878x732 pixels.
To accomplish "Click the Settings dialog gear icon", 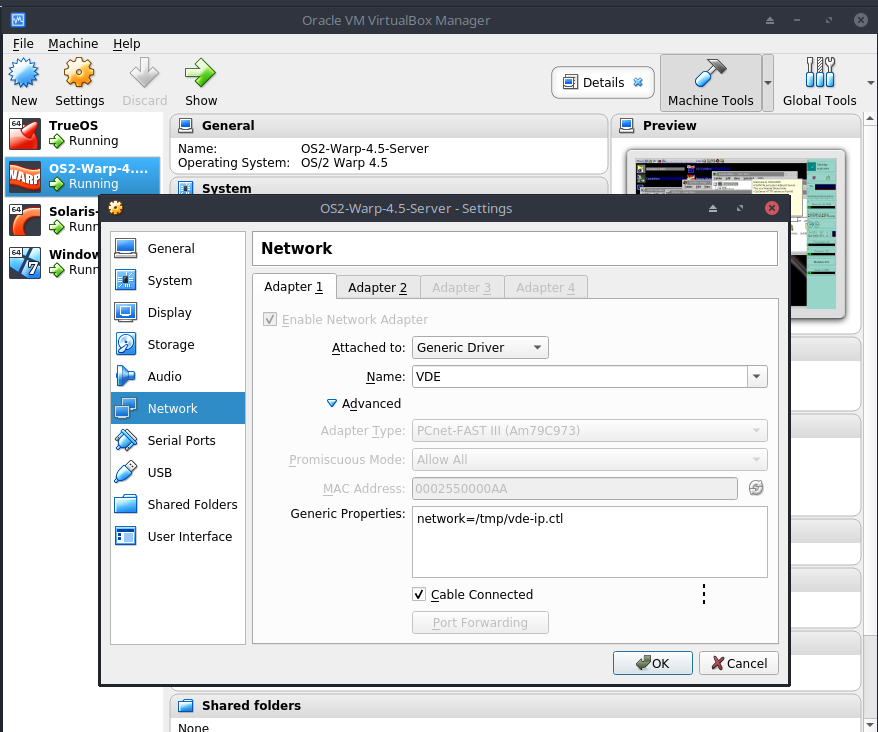I will click(115, 208).
